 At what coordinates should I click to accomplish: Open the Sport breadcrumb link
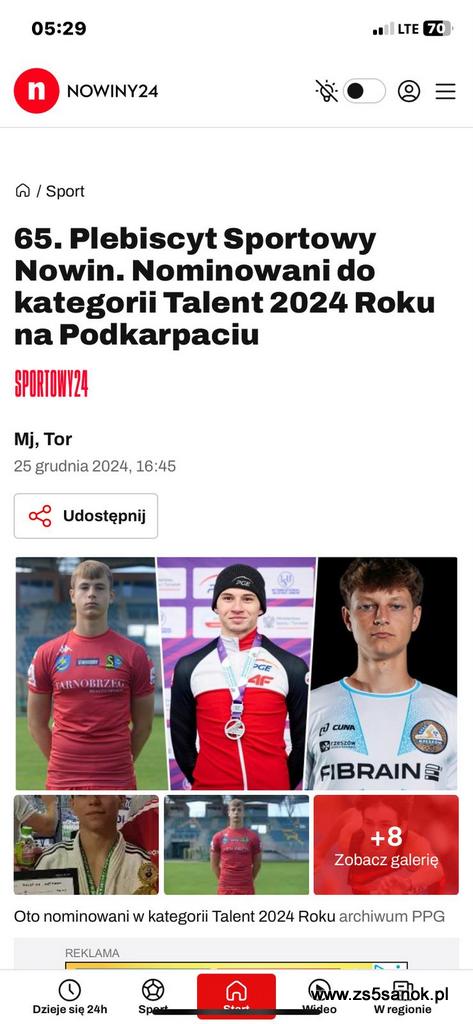pyautogui.click(x=65, y=191)
